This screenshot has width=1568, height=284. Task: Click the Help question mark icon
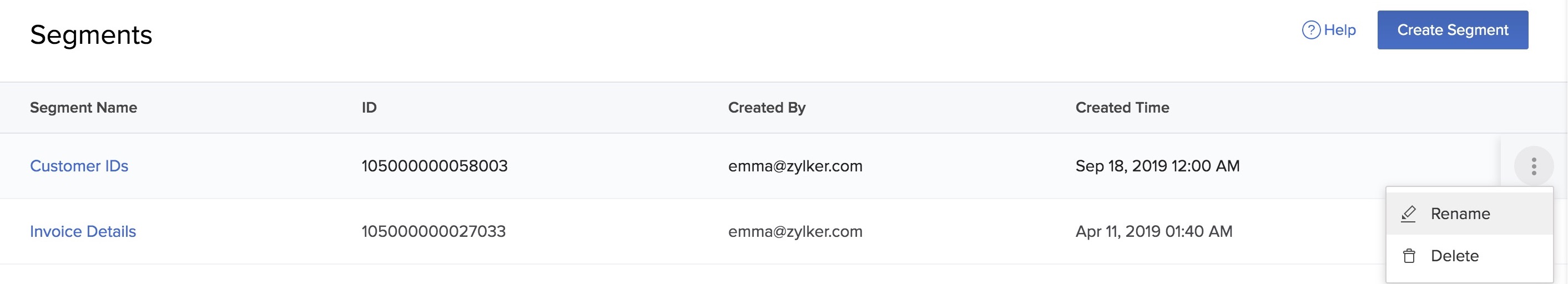tap(1310, 30)
